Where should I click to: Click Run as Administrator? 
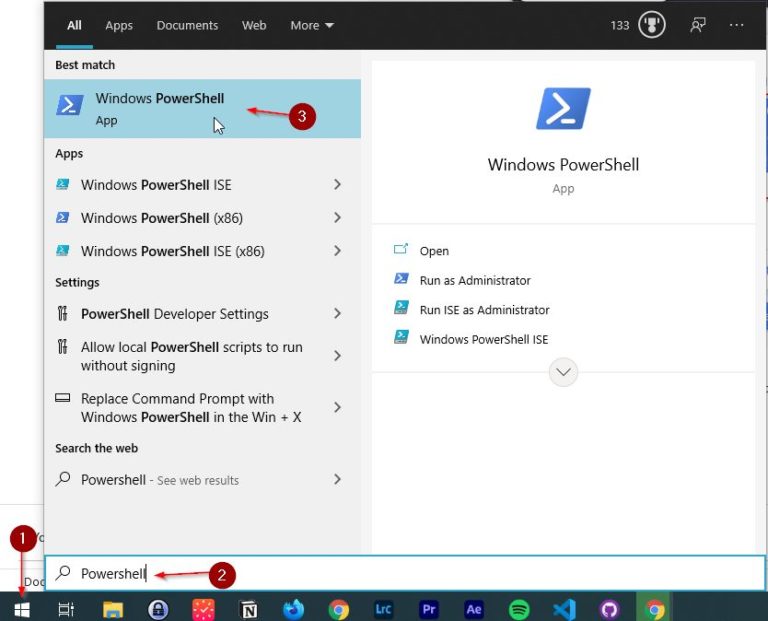pyautogui.click(x=475, y=281)
